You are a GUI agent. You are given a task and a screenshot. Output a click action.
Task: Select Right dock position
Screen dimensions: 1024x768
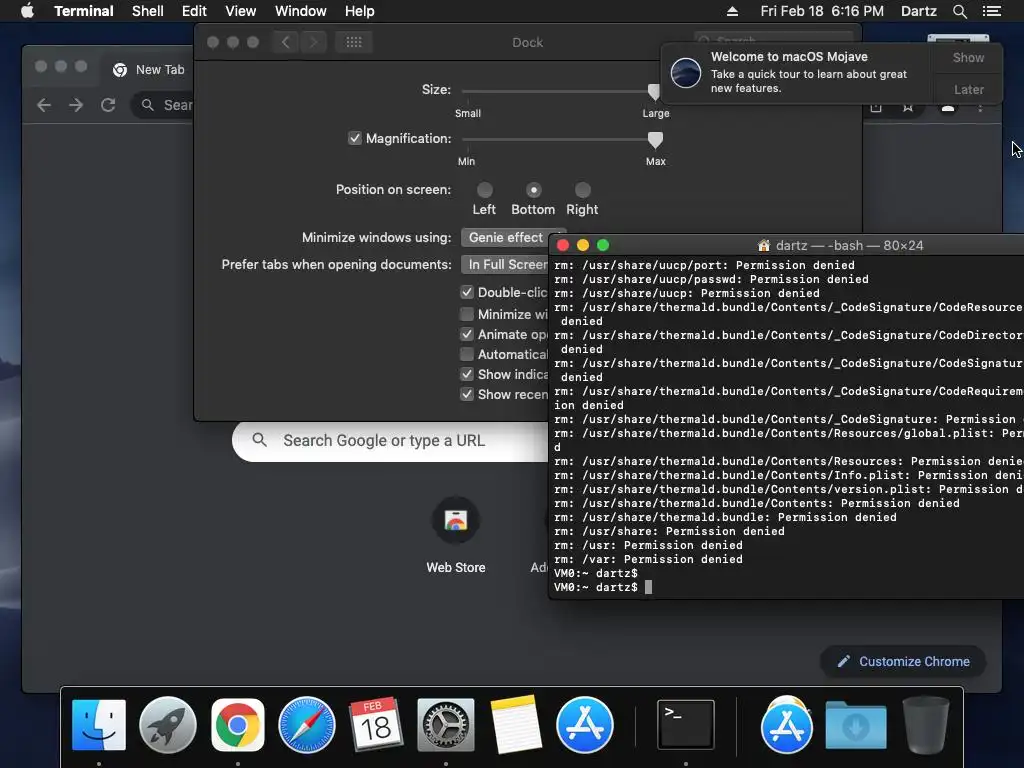pyautogui.click(x=583, y=190)
